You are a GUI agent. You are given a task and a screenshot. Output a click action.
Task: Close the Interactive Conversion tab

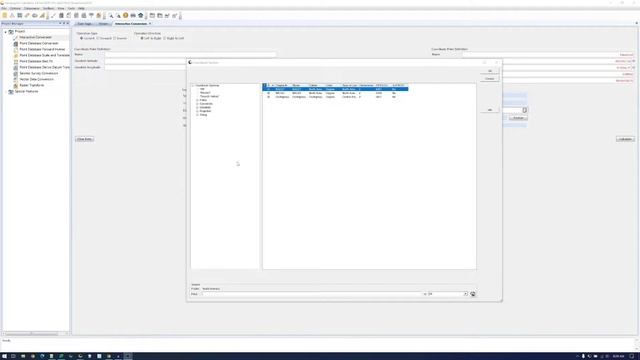[150, 24]
